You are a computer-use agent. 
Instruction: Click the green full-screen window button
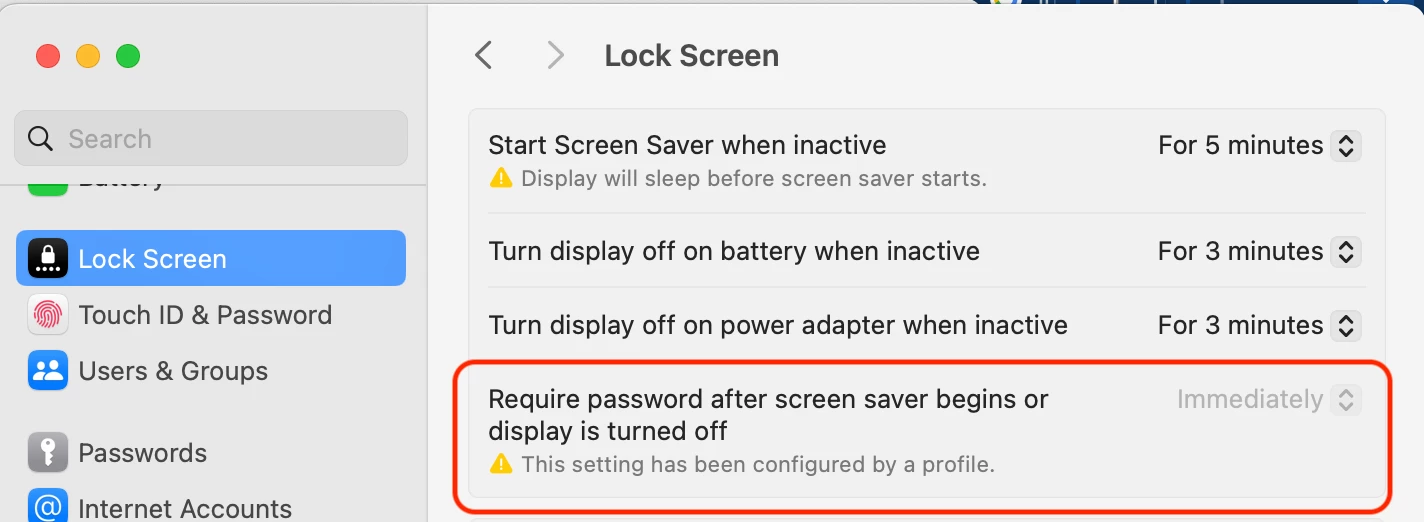tap(128, 56)
